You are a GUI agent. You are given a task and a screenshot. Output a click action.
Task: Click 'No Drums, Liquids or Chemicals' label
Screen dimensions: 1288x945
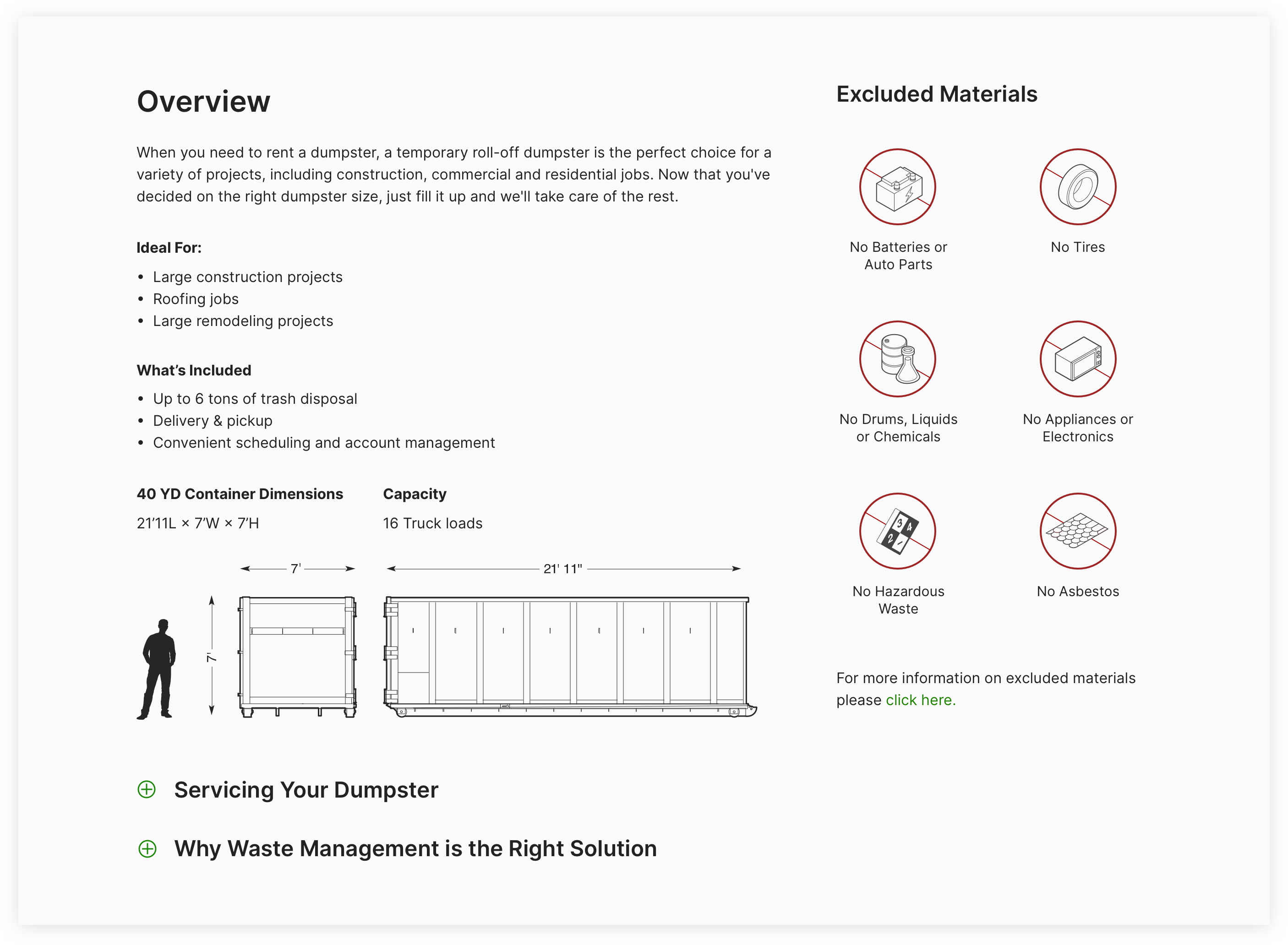898,428
